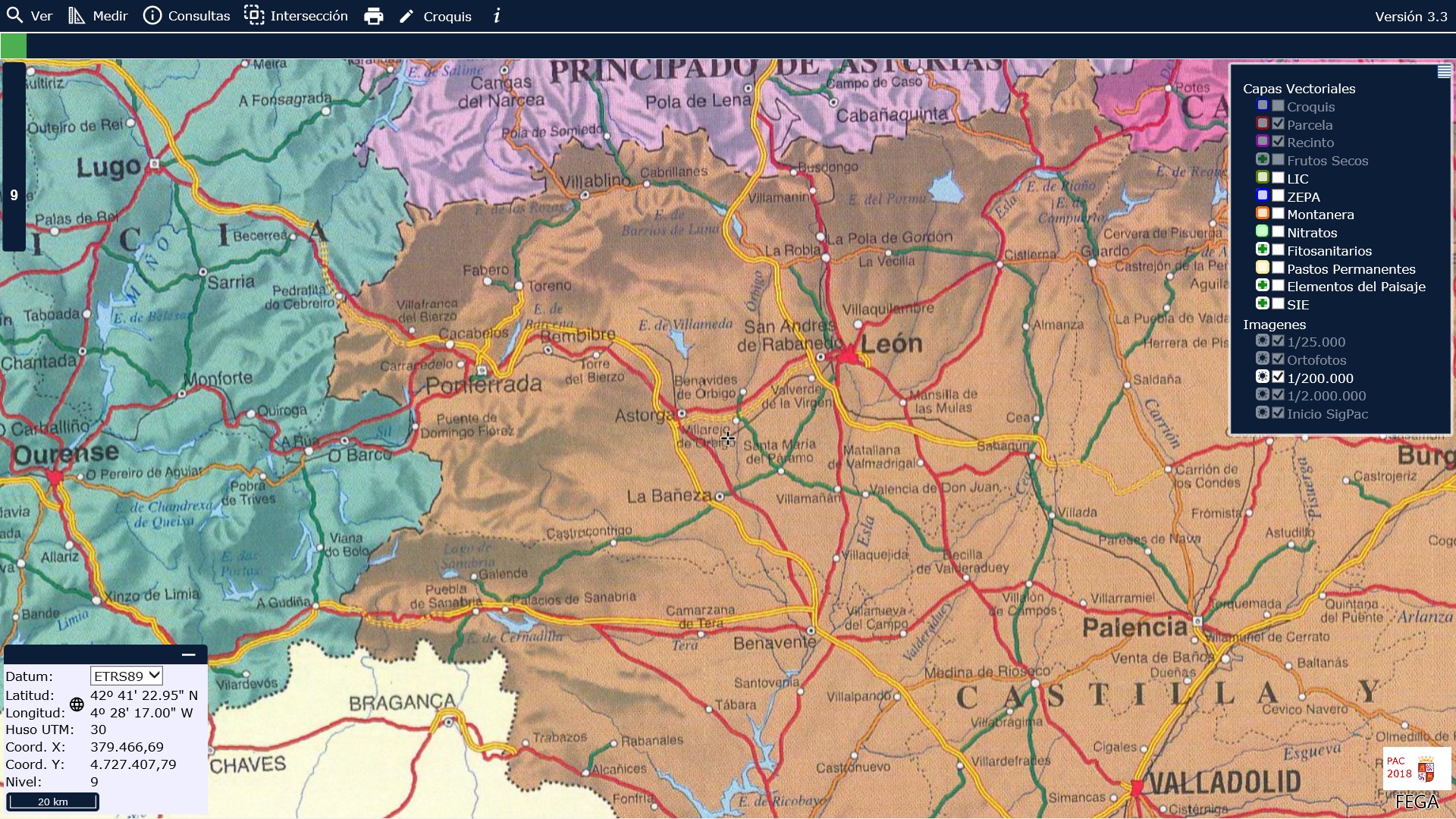
Task: Click the Consultas info tool
Action: pos(187,16)
